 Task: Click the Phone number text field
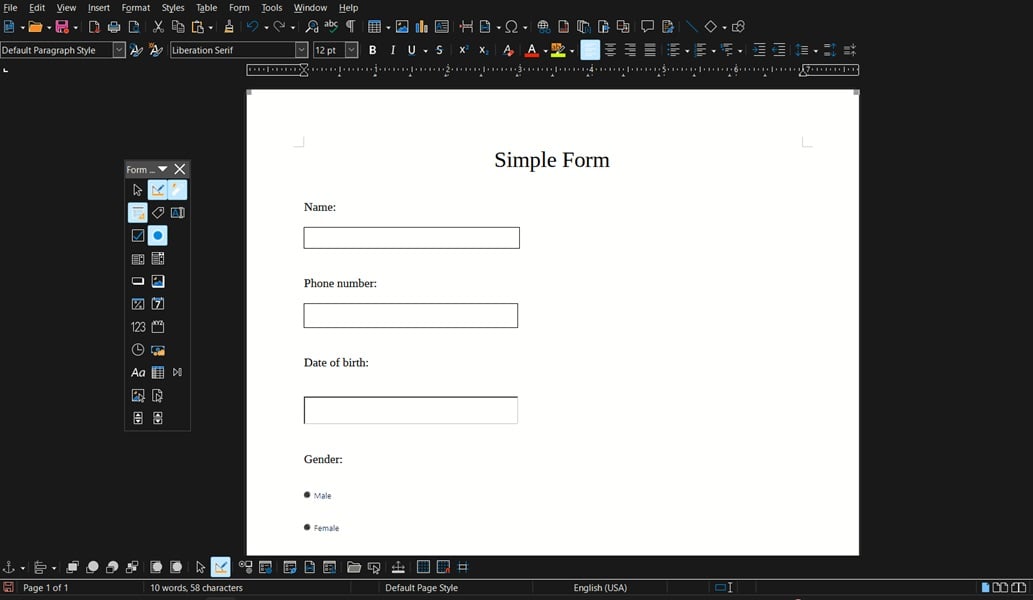pos(410,315)
